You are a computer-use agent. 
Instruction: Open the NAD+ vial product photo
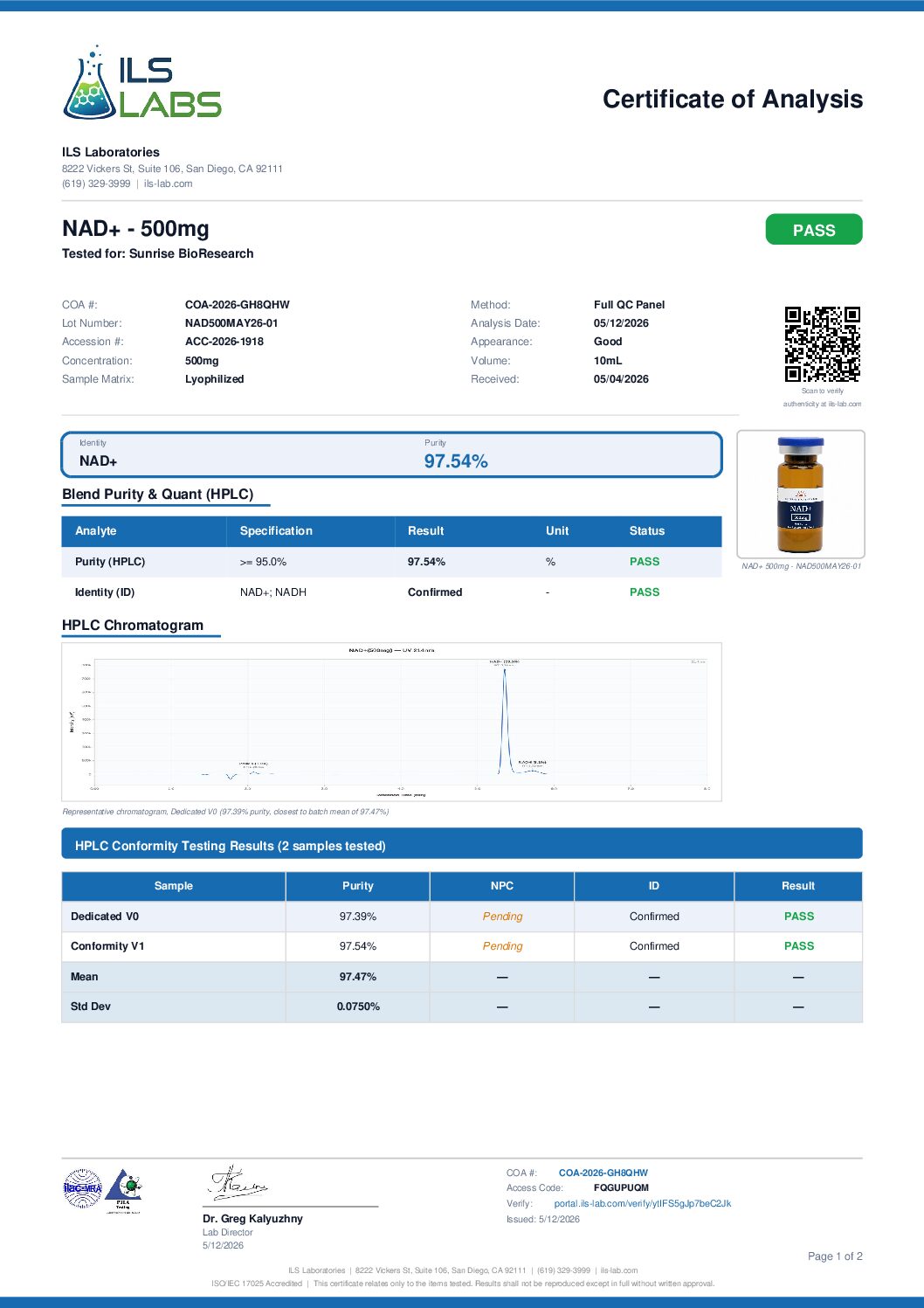tap(801, 494)
